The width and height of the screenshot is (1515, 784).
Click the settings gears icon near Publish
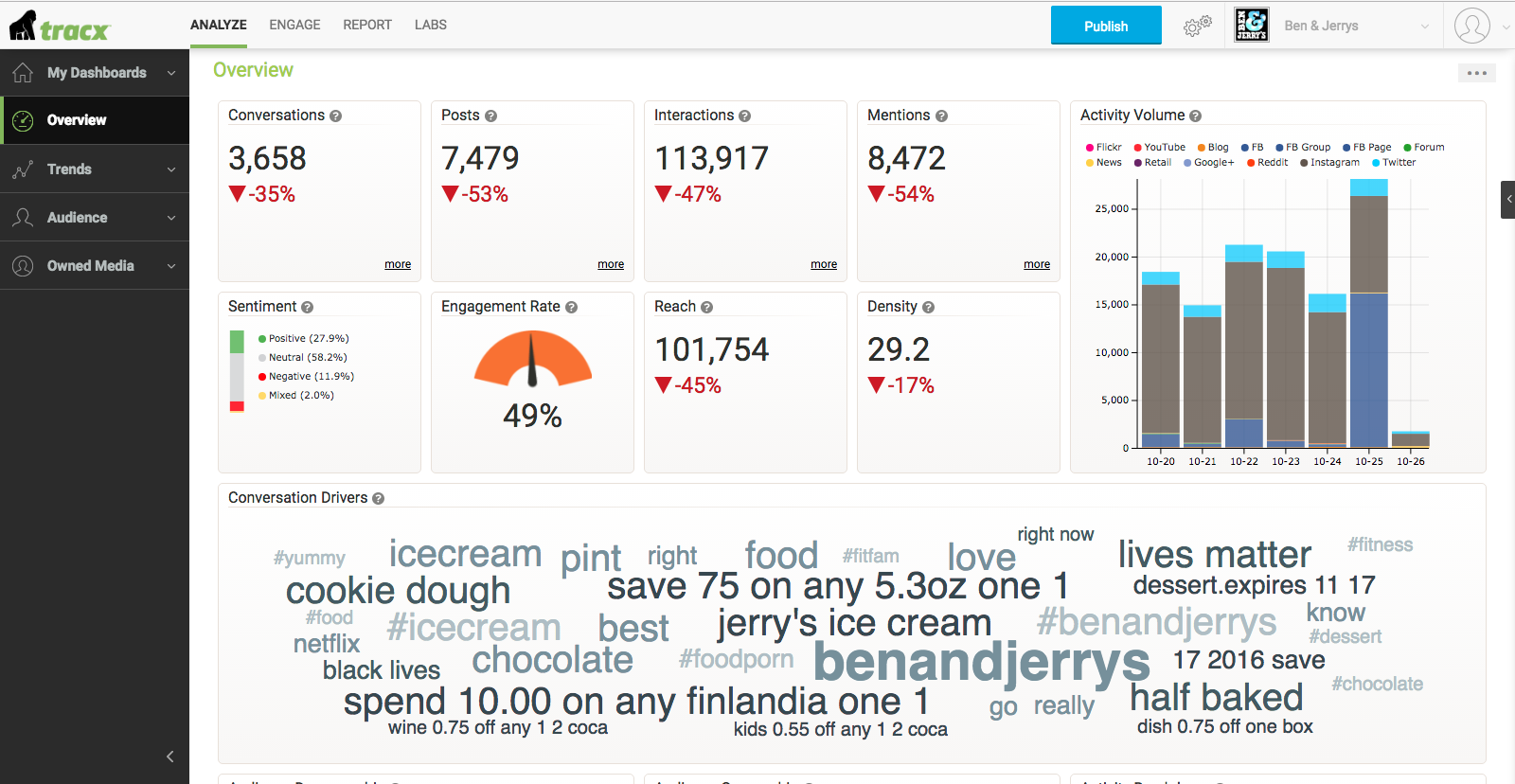[x=1197, y=26]
